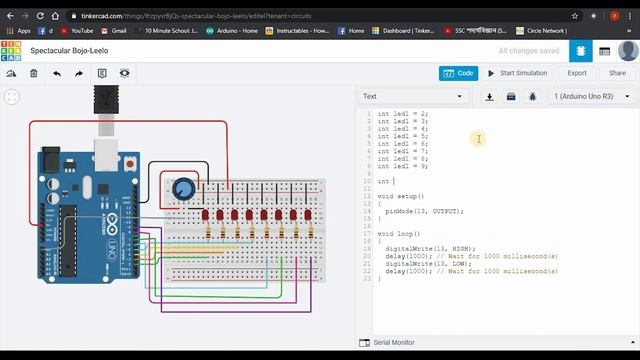Zoom to fit the circuit view
The height and width of the screenshot is (360, 640).
[12, 97]
